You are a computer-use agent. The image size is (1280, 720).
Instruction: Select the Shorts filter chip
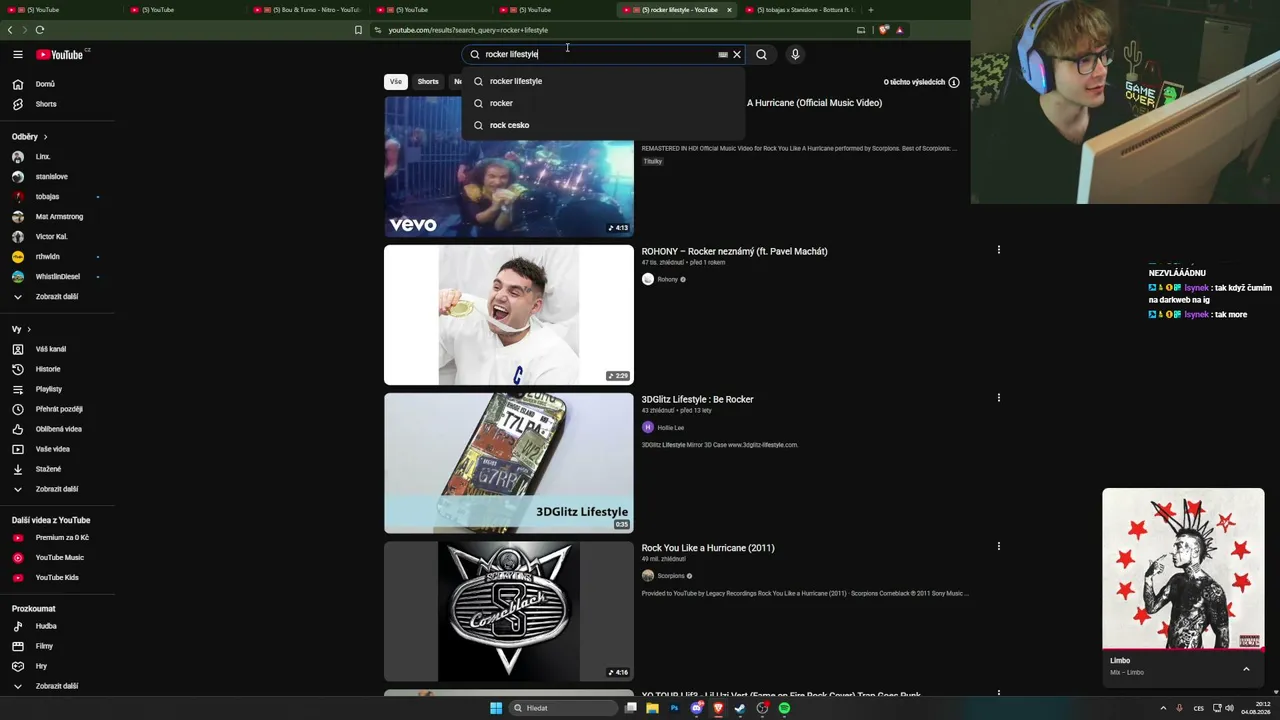click(x=428, y=82)
